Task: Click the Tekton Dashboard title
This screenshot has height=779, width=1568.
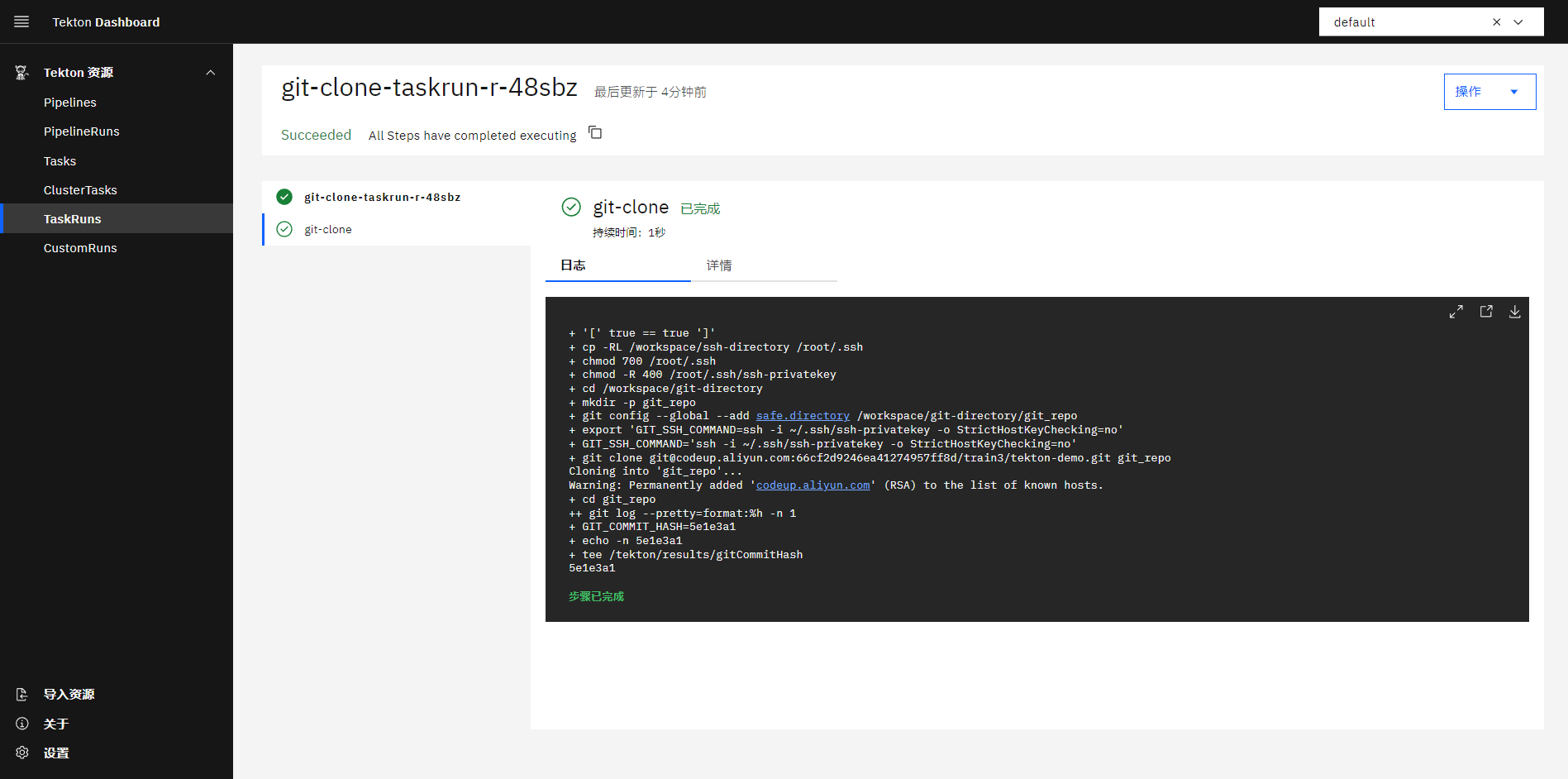Action: [x=106, y=22]
